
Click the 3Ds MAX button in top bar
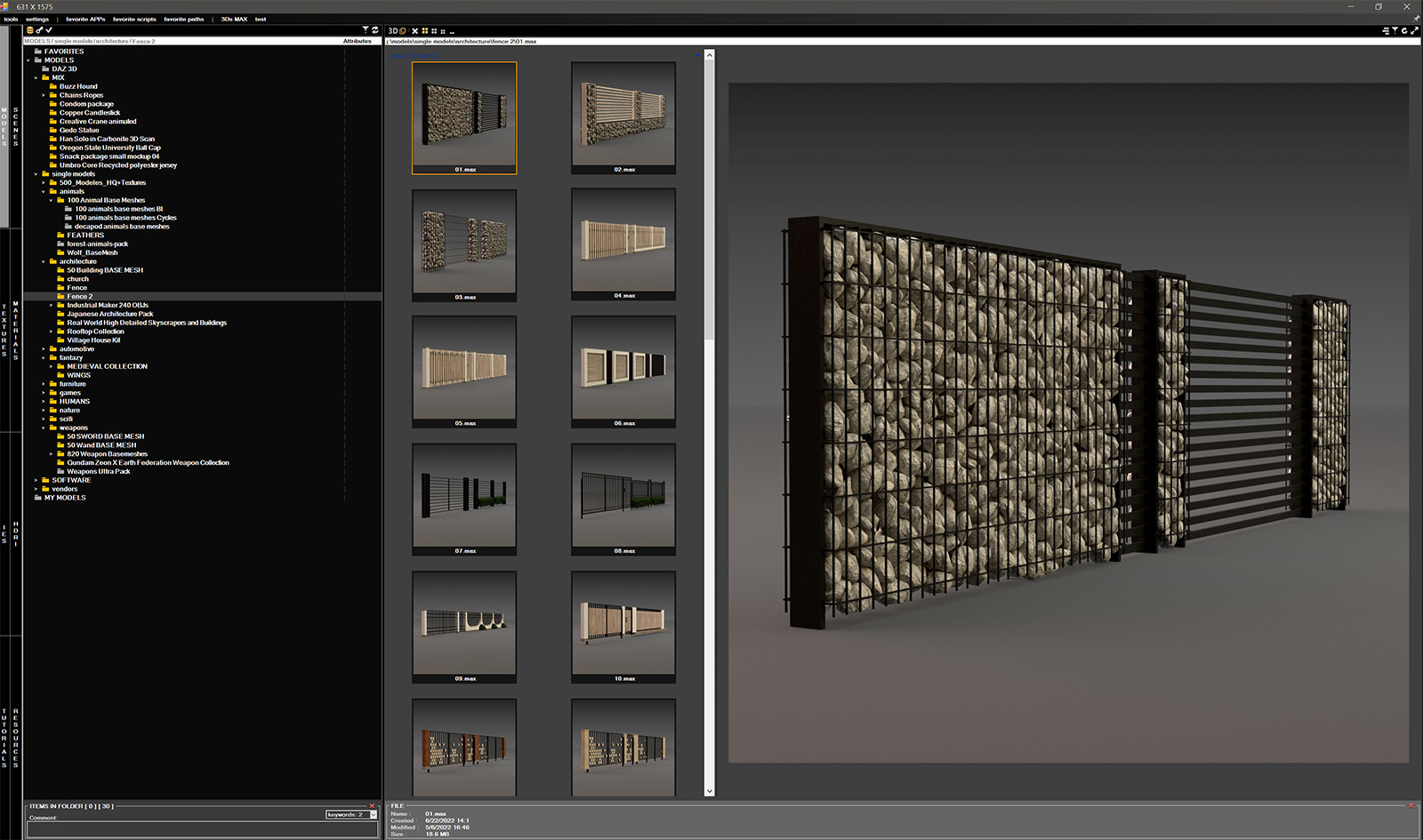click(234, 19)
